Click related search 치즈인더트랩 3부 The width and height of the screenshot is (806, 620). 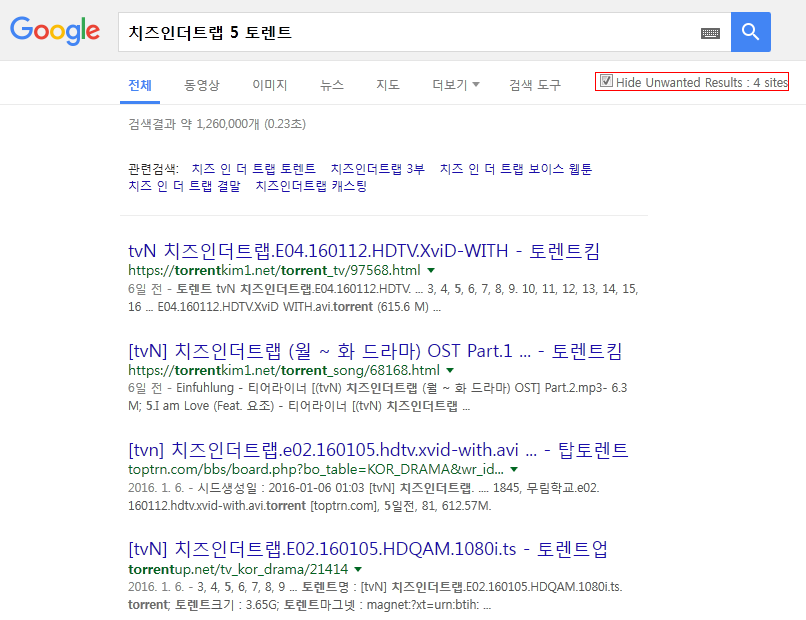click(x=377, y=169)
